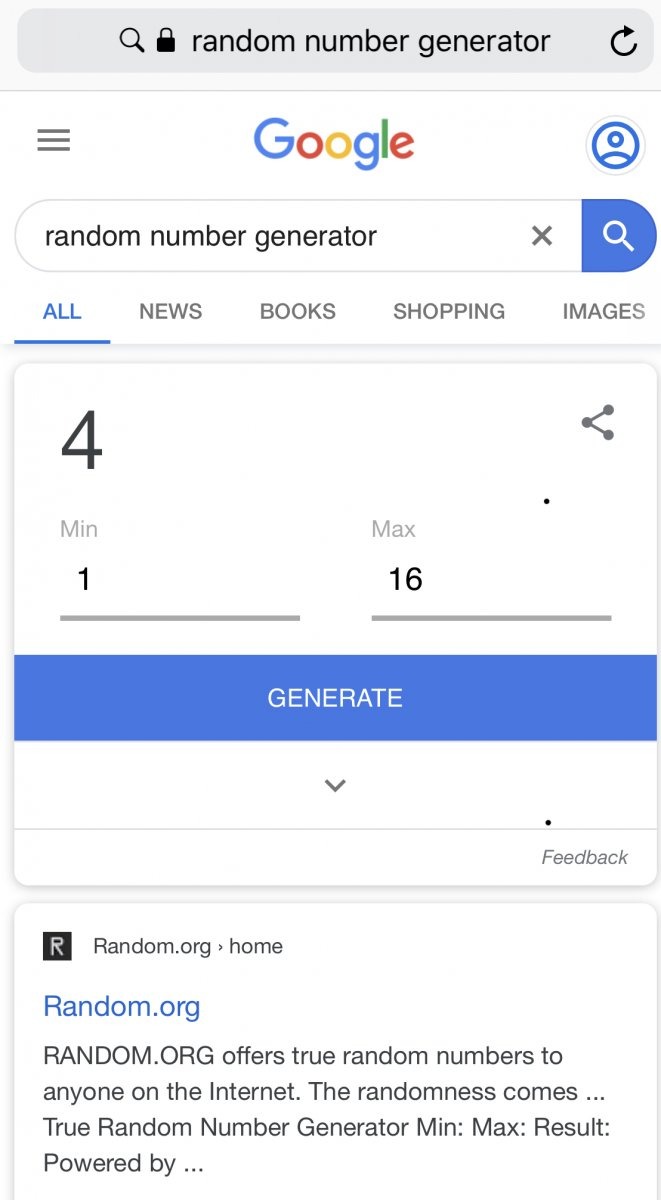Screen dimensions: 661x1200
Task: Open the hamburger menu
Action: 54,141
